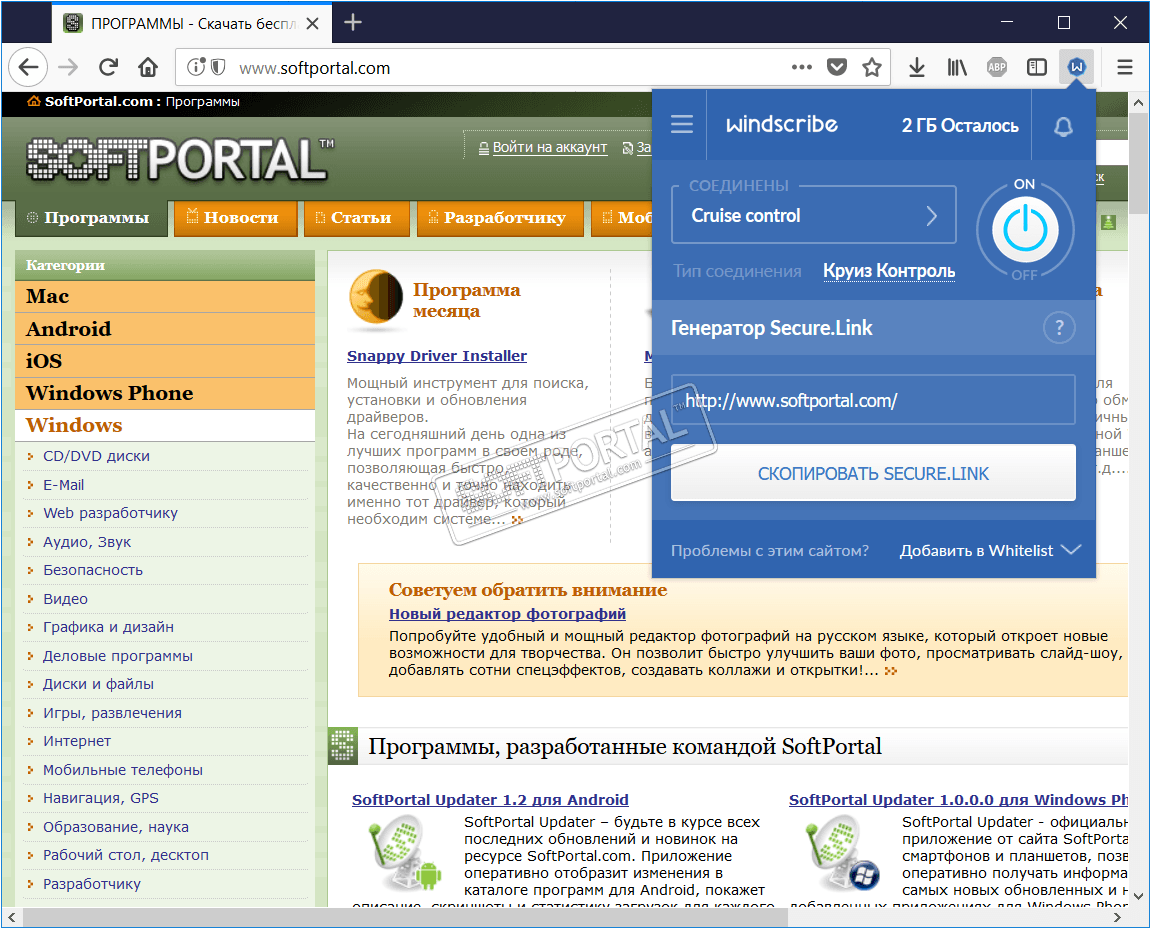
Task: Bookmark this page with the star icon
Action: [872, 67]
